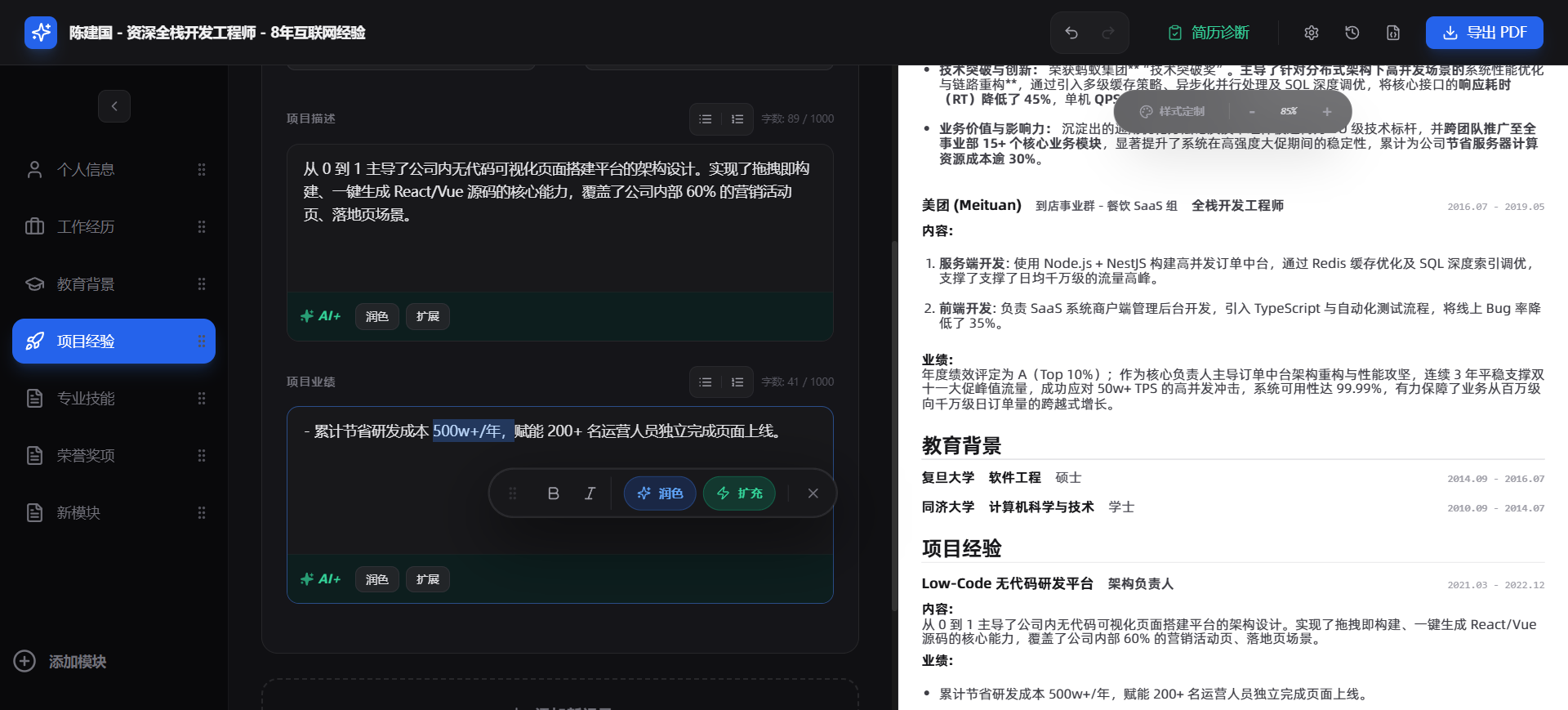Screen dimensions: 1568x710
Task: Click the redo arrow icon
Action: coord(1108,33)
